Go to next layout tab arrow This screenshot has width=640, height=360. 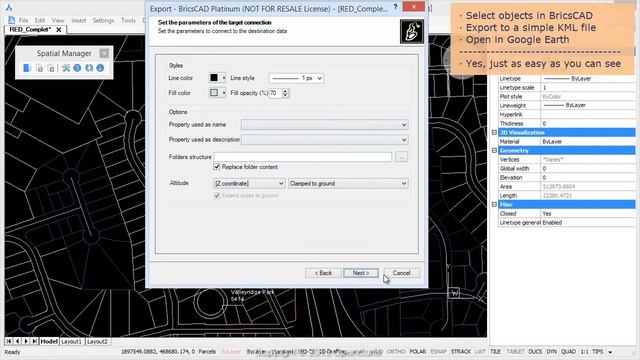(x=26, y=341)
